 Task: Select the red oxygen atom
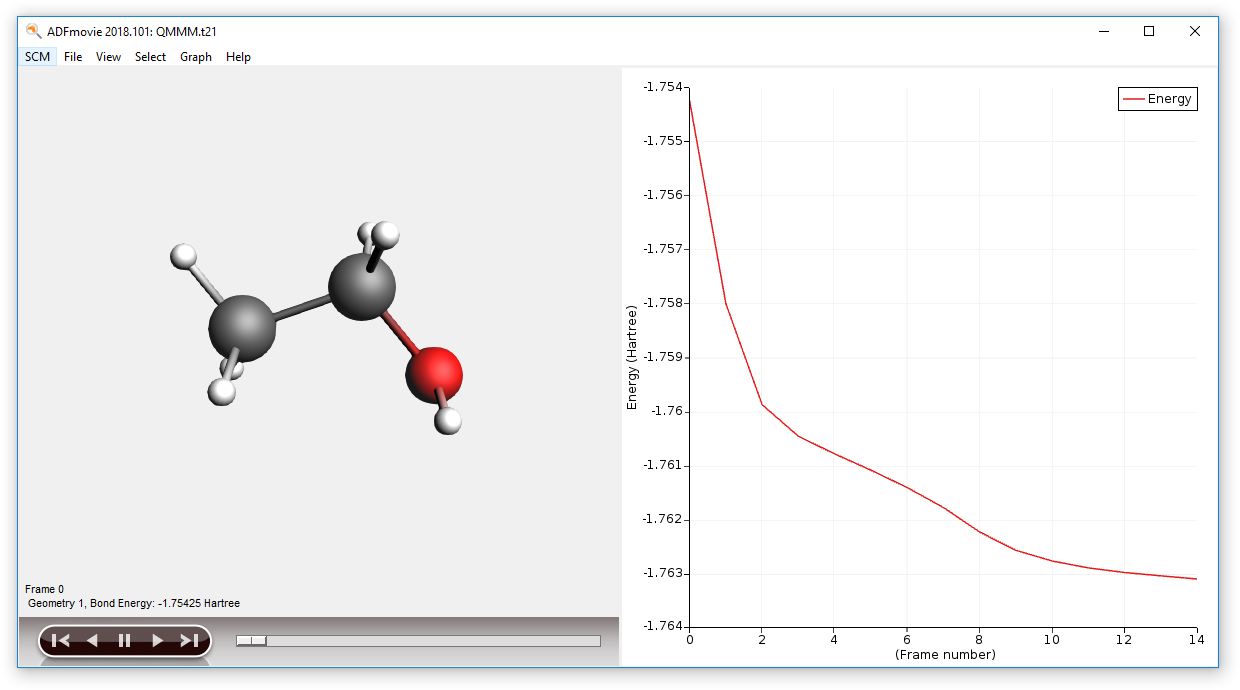click(x=434, y=375)
